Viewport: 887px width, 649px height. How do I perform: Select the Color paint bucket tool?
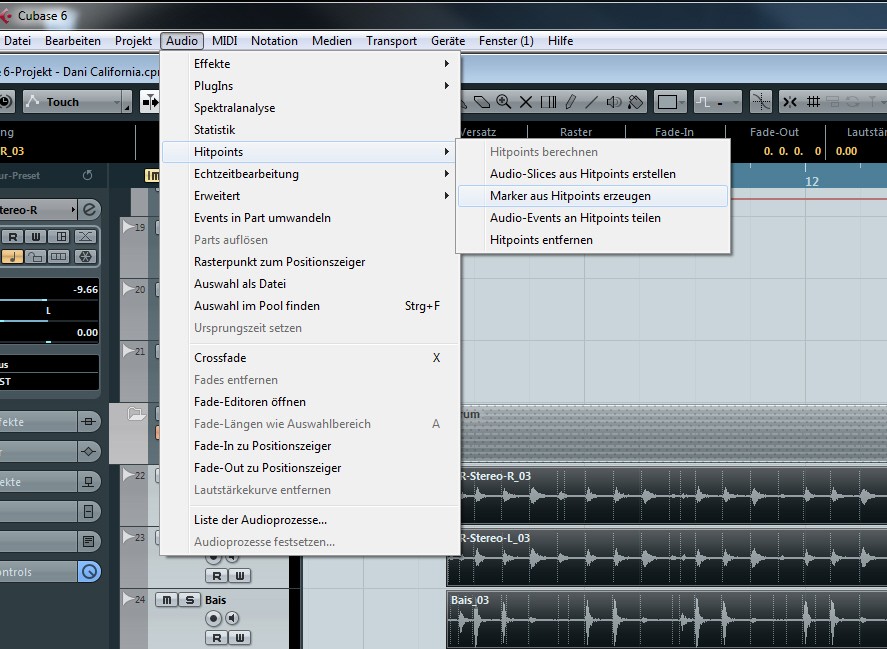coord(636,102)
